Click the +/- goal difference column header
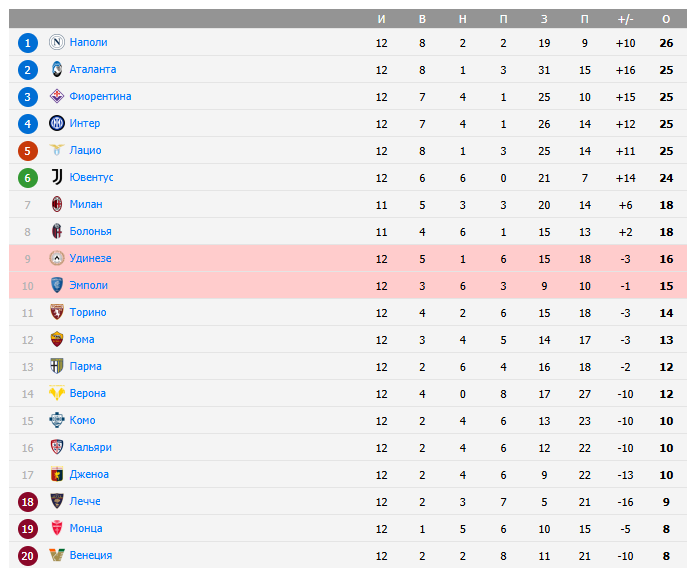The image size is (693, 581). [x=626, y=19]
